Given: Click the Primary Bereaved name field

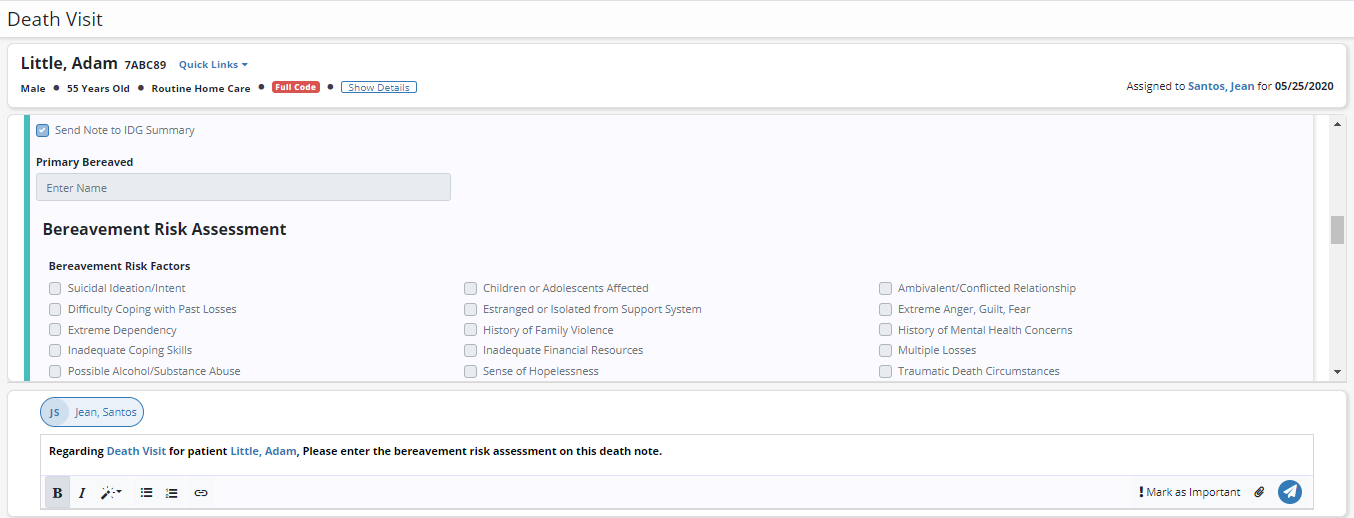Looking at the screenshot, I should coord(243,188).
